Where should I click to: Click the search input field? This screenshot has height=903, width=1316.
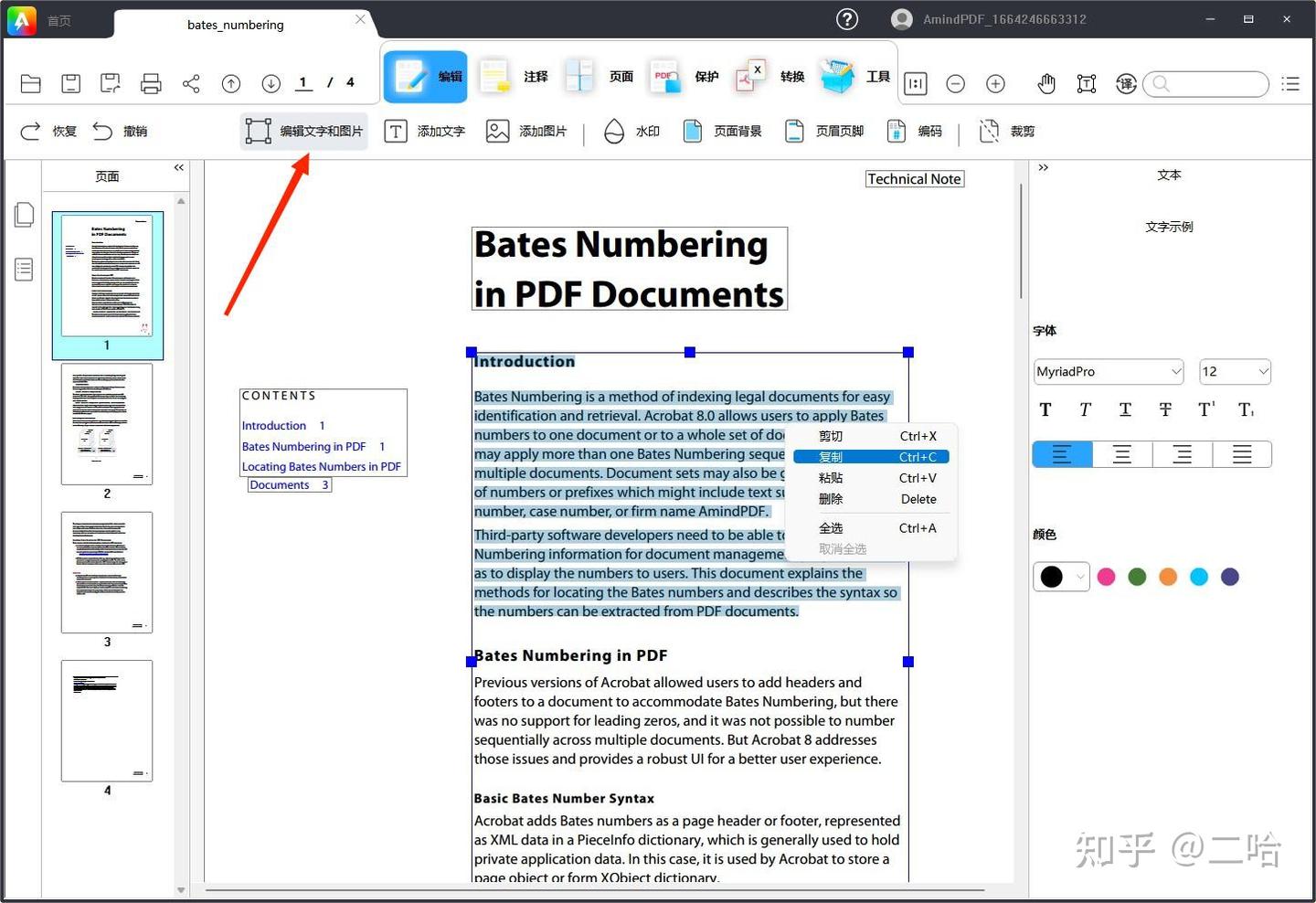pos(1205,84)
